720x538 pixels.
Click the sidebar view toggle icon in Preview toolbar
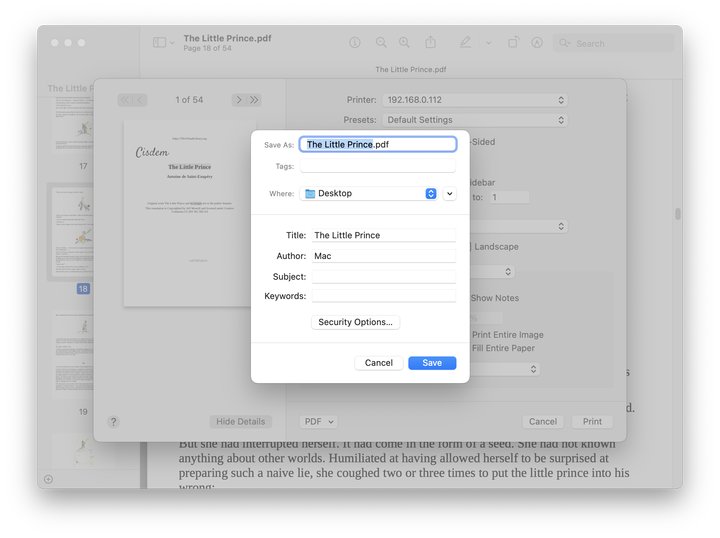click(159, 43)
